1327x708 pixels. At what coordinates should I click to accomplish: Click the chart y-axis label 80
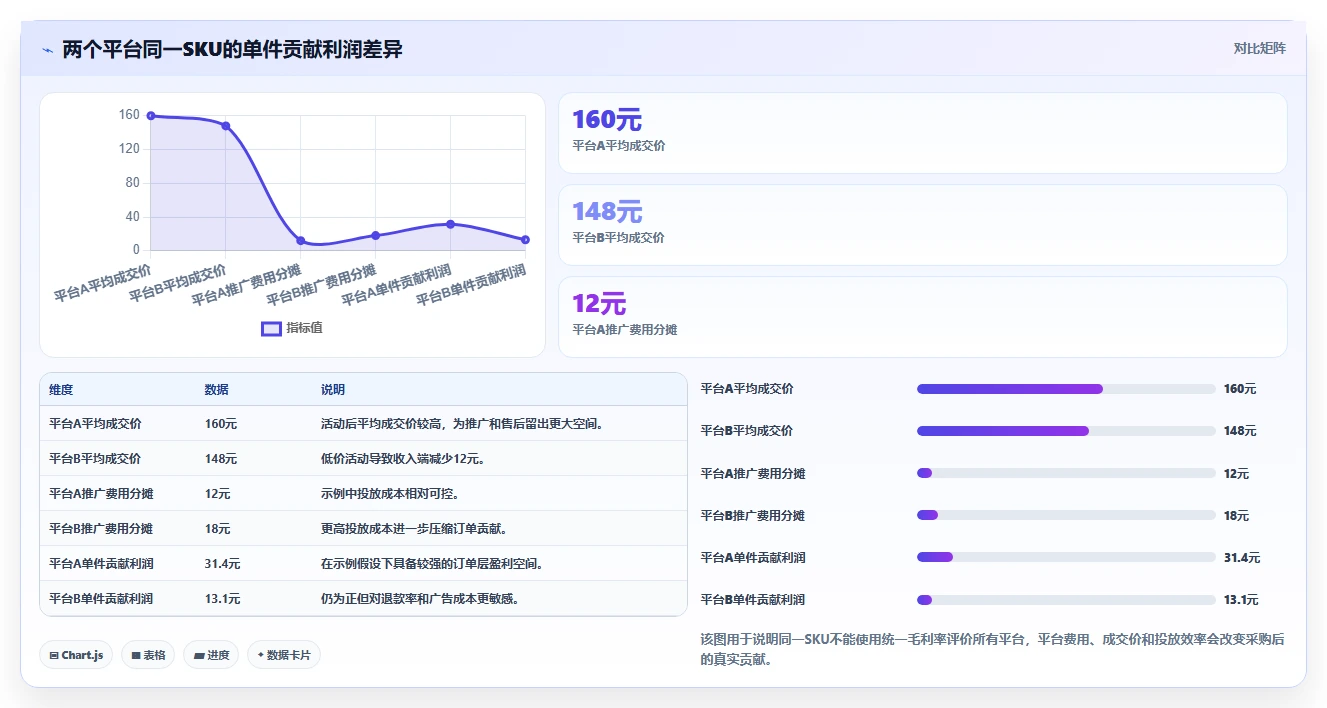point(133,183)
